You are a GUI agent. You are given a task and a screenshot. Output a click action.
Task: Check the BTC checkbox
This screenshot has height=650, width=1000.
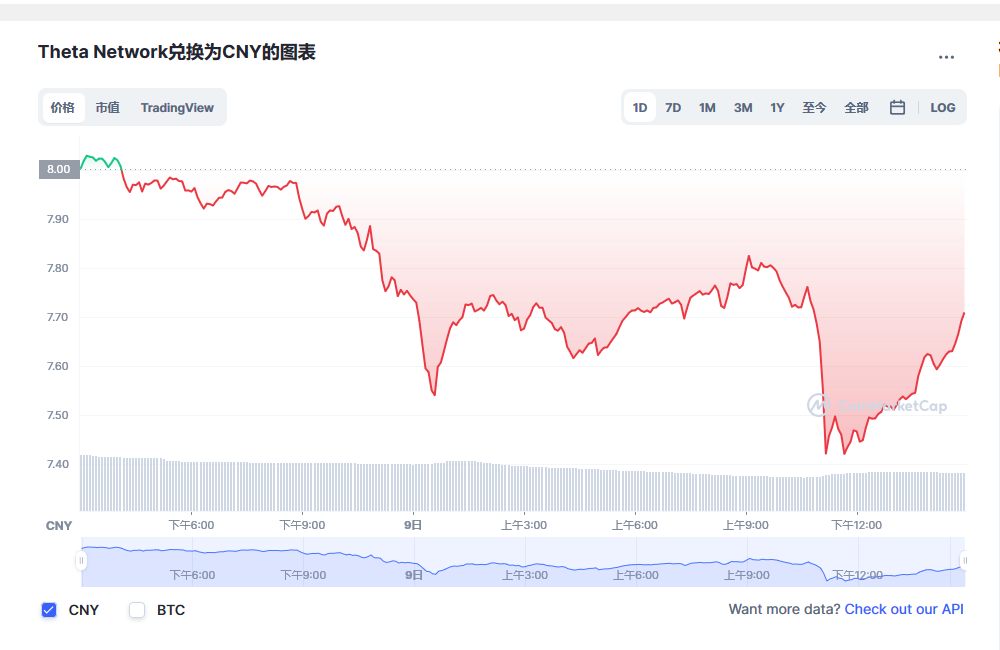pyautogui.click(x=137, y=610)
